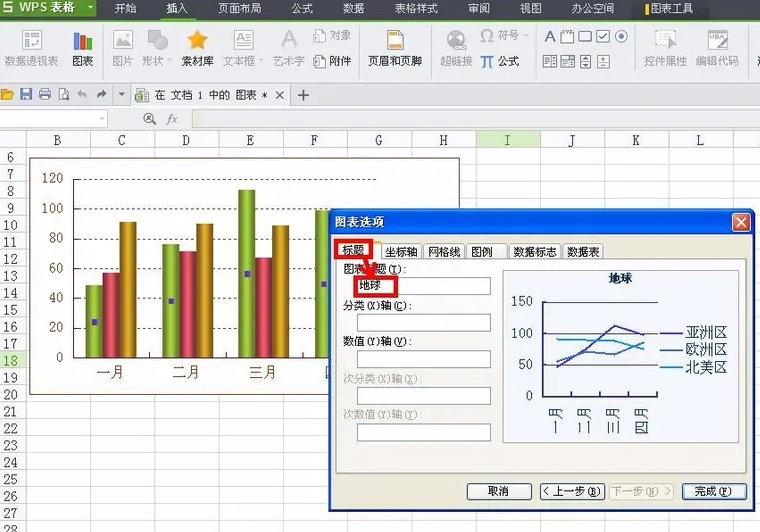Click the zoom magnifier icon beside fx
760x532 pixels.
point(149,119)
